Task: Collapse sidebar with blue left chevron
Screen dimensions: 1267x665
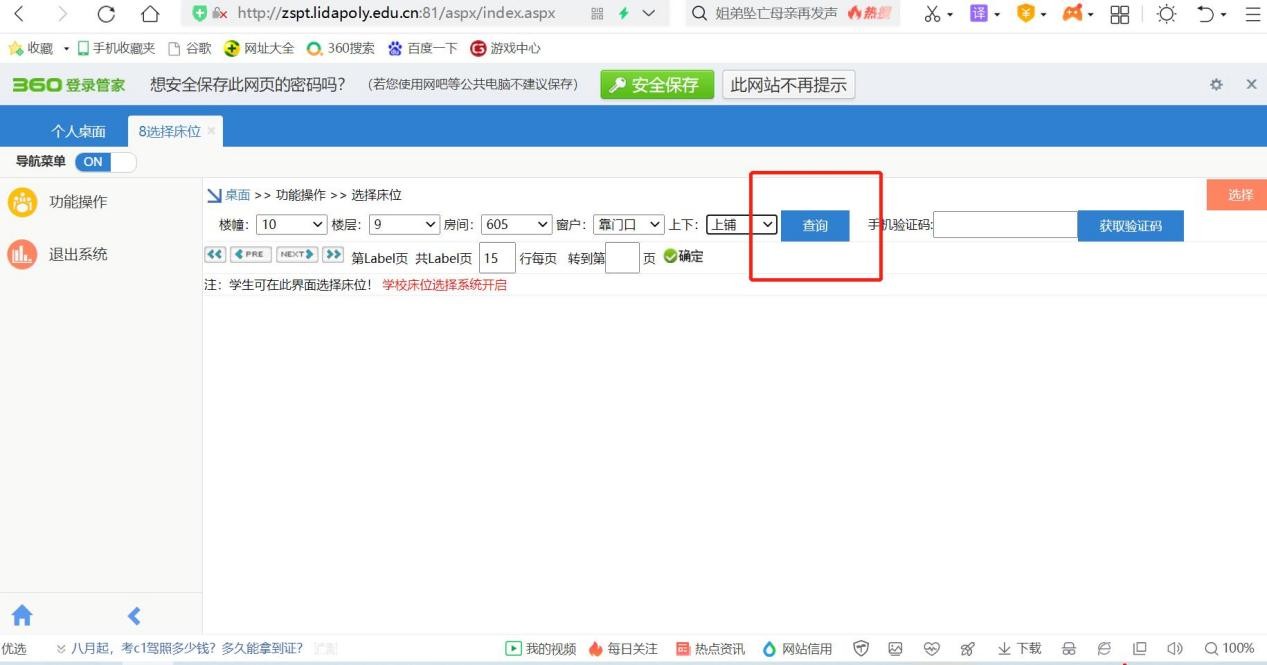Action: tap(134, 616)
